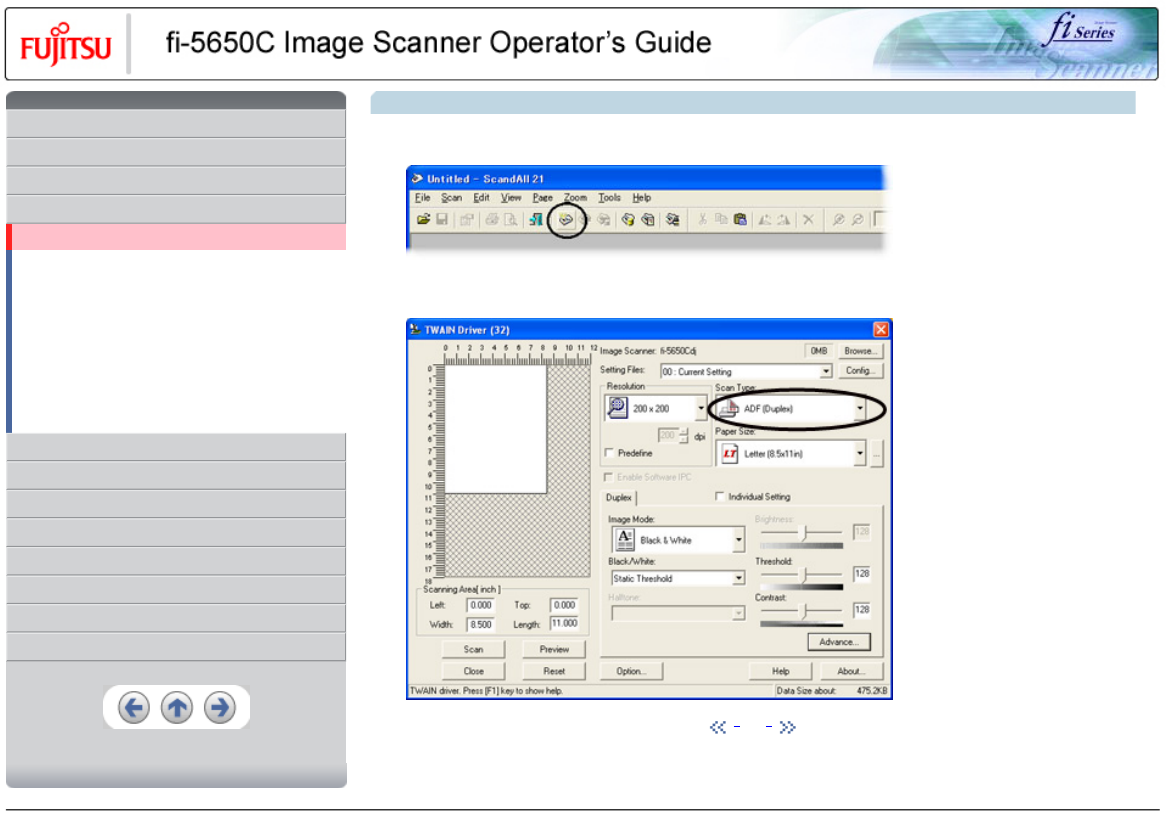
Task: Tick the Individual Setting checkbox
Action: (720, 496)
